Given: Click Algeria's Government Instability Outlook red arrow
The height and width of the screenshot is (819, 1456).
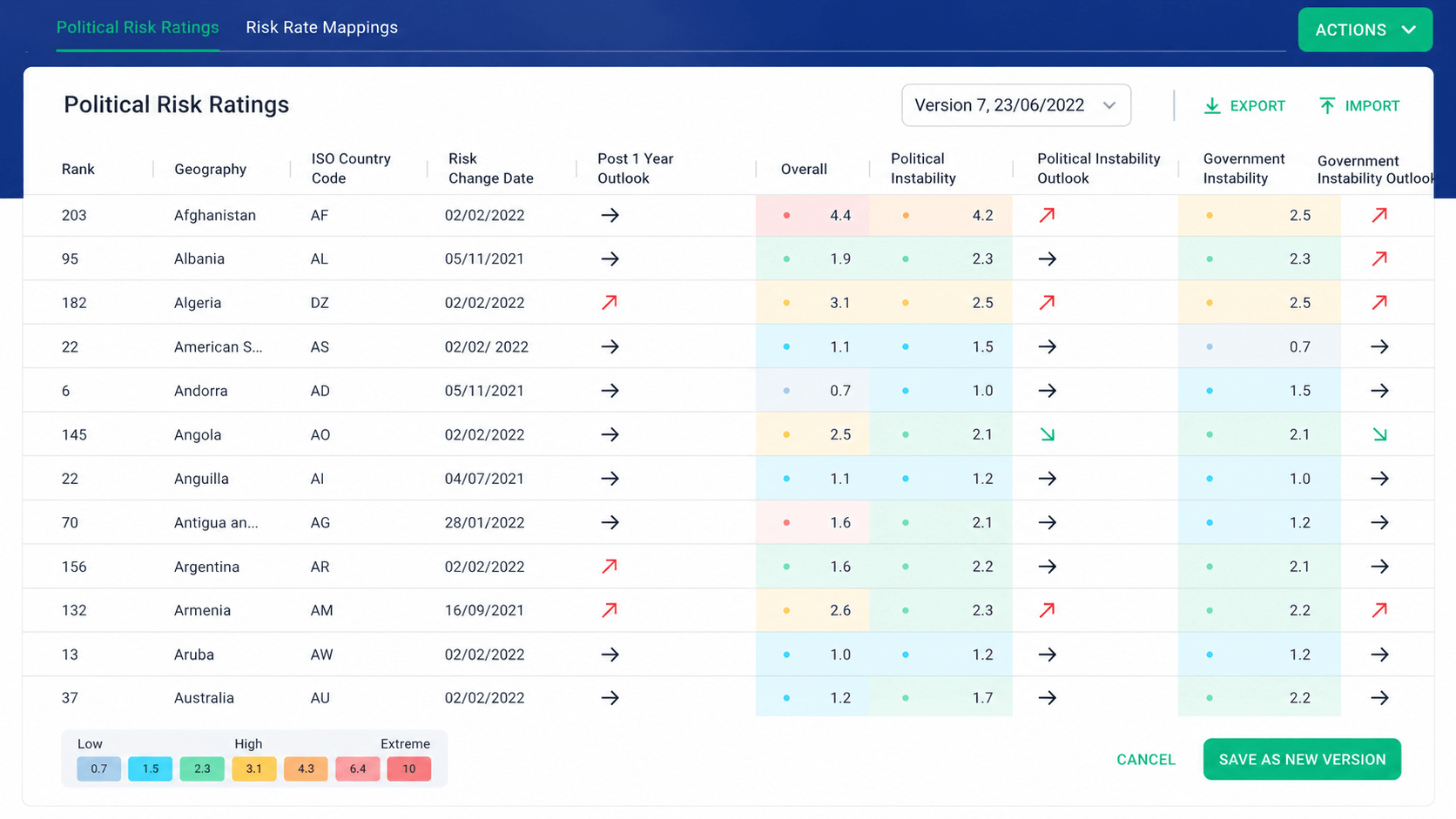Looking at the screenshot, I should pos(1380,303).
